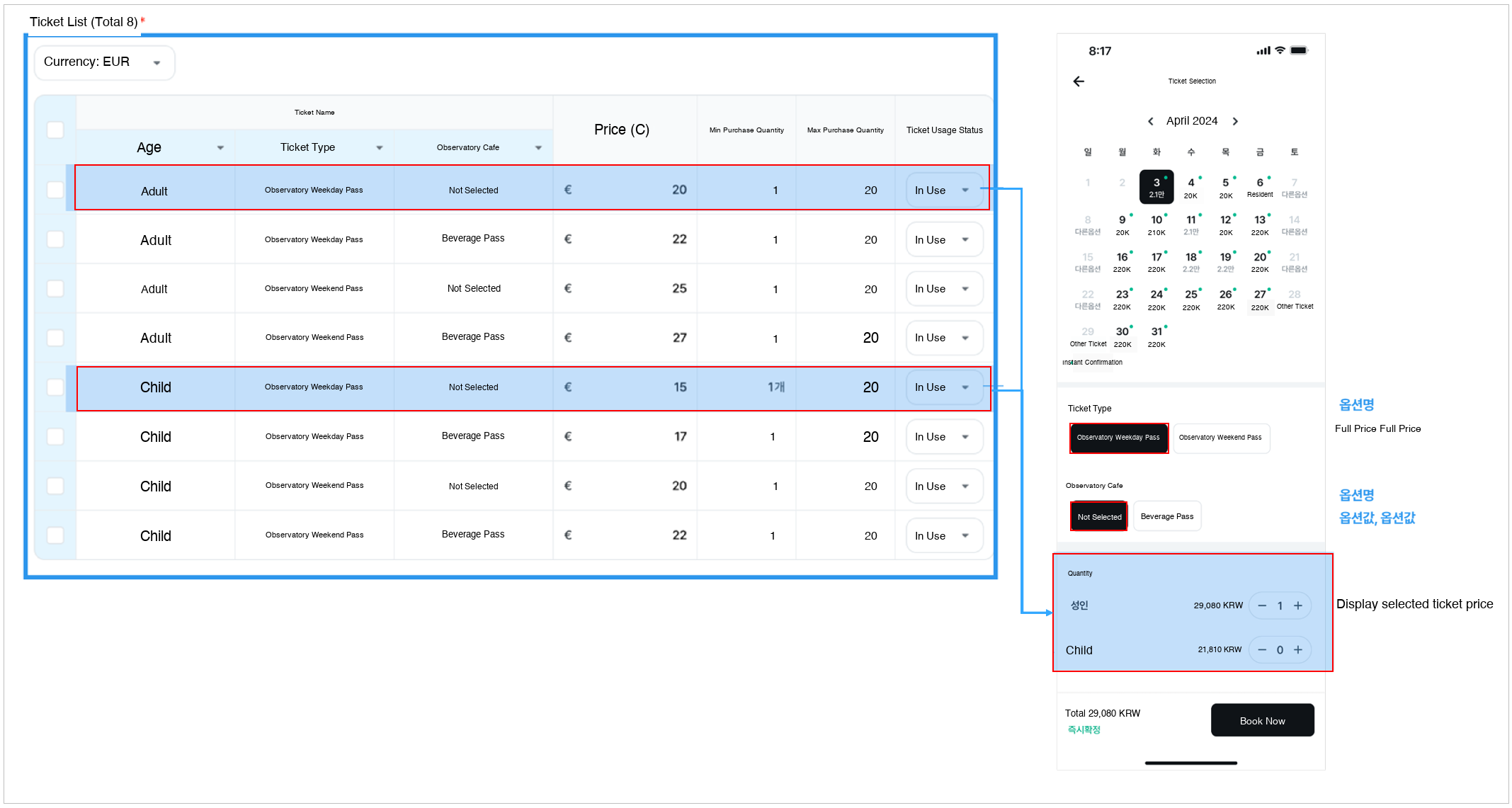Go to previous month before April 2024

(x=1151, y=121)
